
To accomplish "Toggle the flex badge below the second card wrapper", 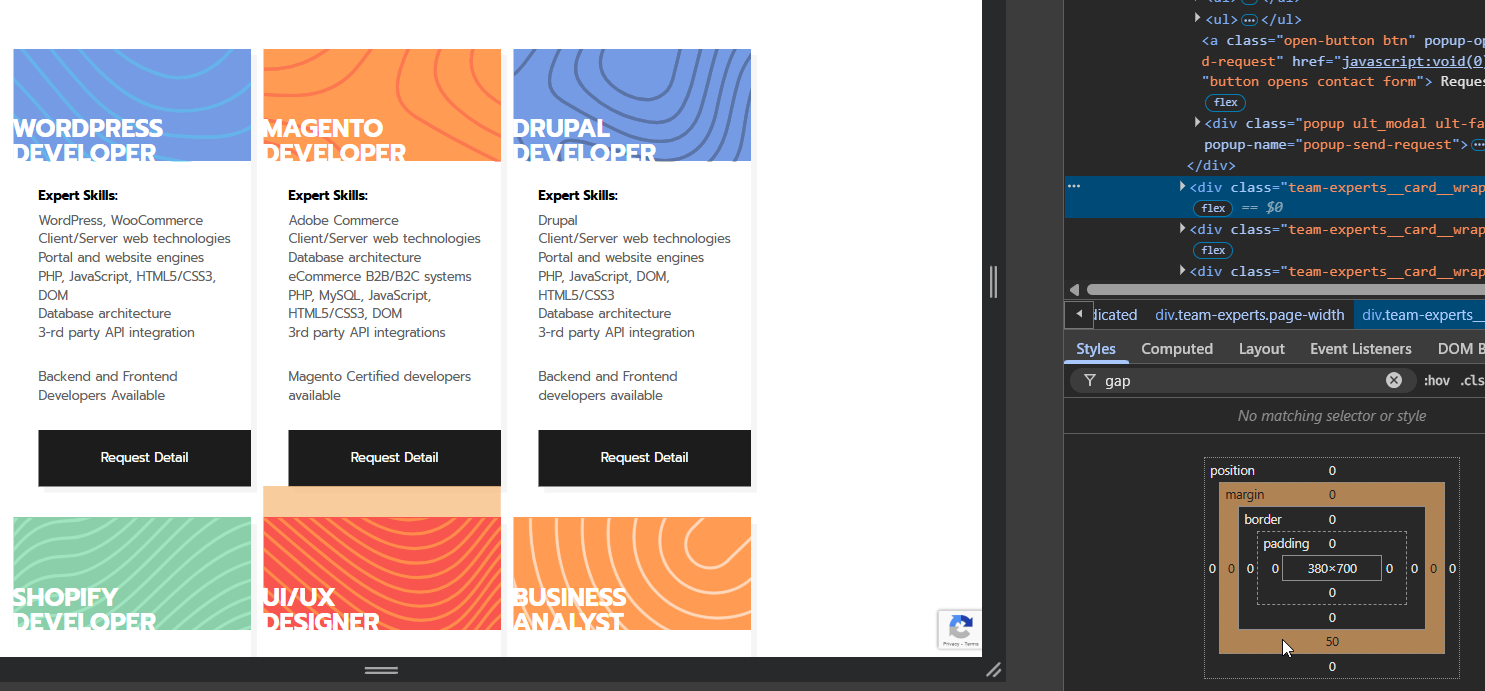I will (x=1213, y=250).
